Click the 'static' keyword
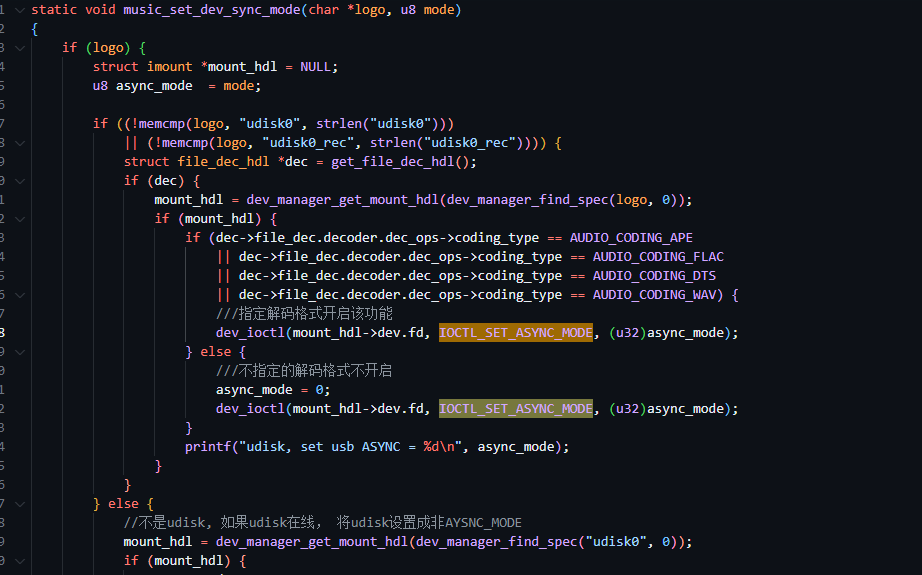Viewport: 922px width, 575px height. 54,10
